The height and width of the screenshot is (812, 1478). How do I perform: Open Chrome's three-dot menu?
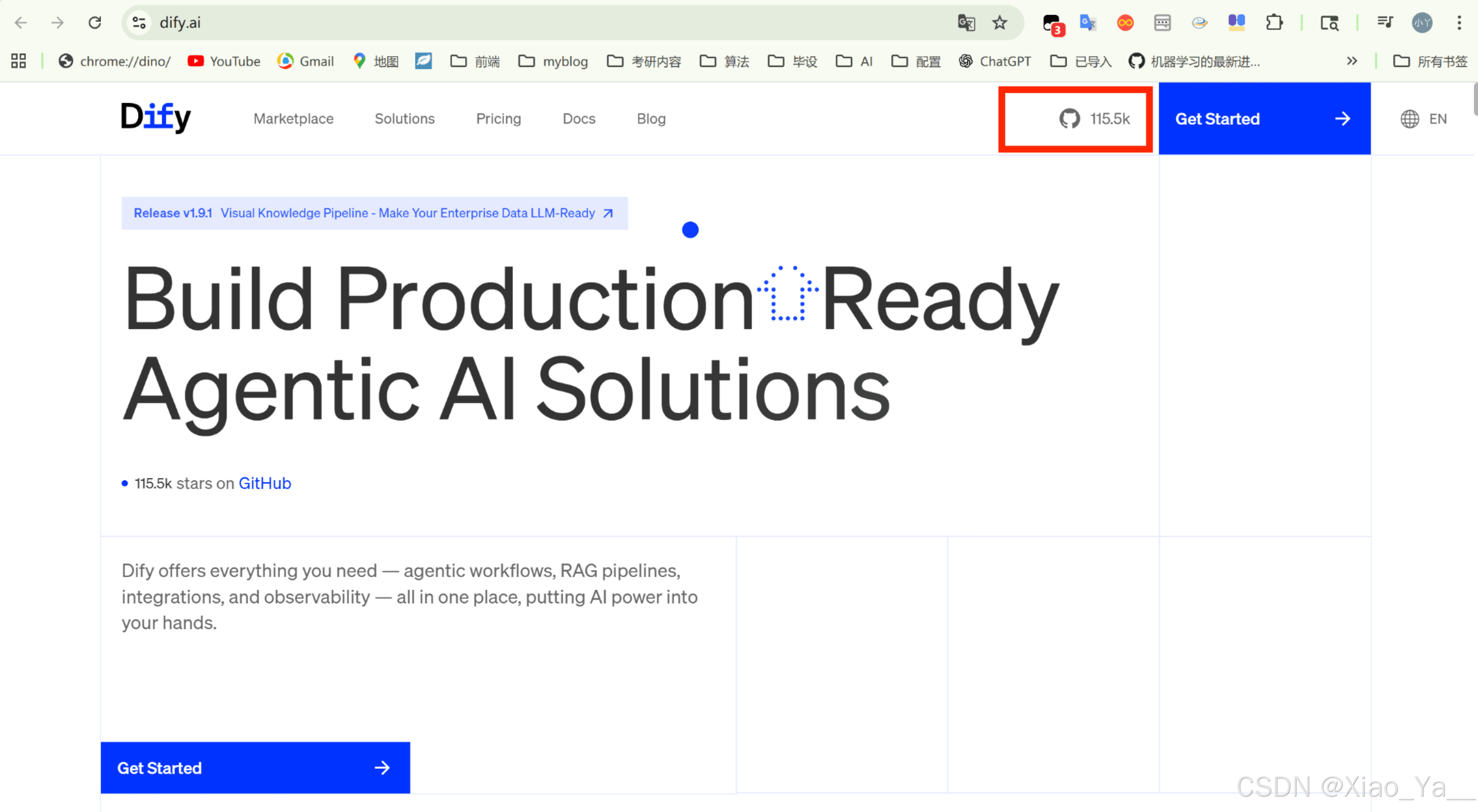tap(1458, 22)
